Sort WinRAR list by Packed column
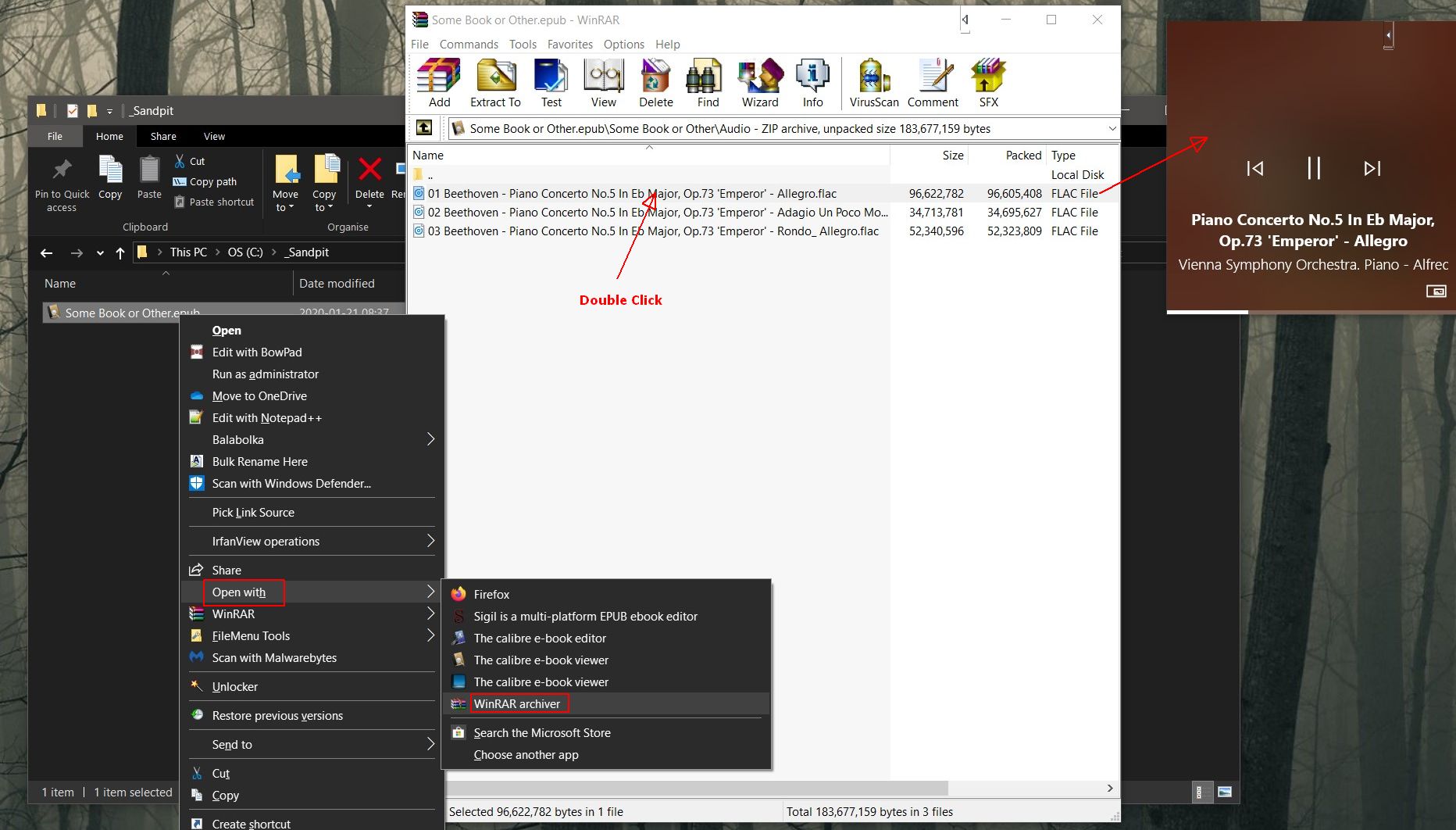This screenshot has height=830, width=1456. coord(1008,155)
